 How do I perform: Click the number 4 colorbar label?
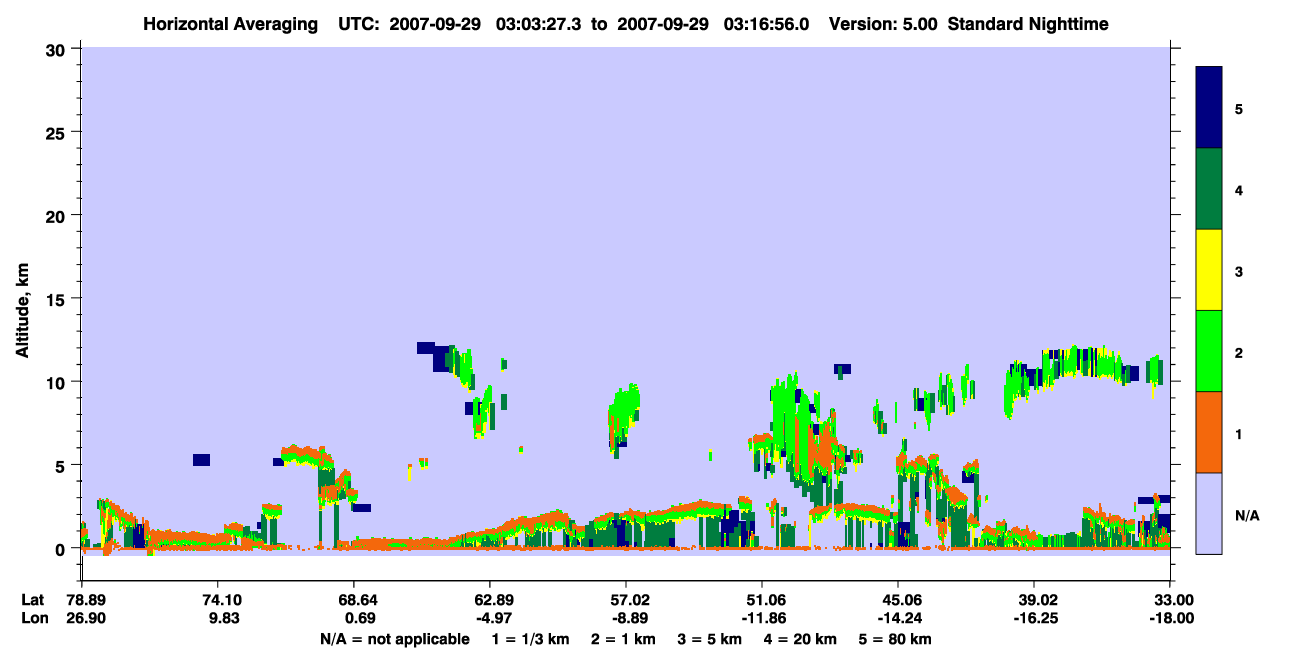[x=1239, y=189]
